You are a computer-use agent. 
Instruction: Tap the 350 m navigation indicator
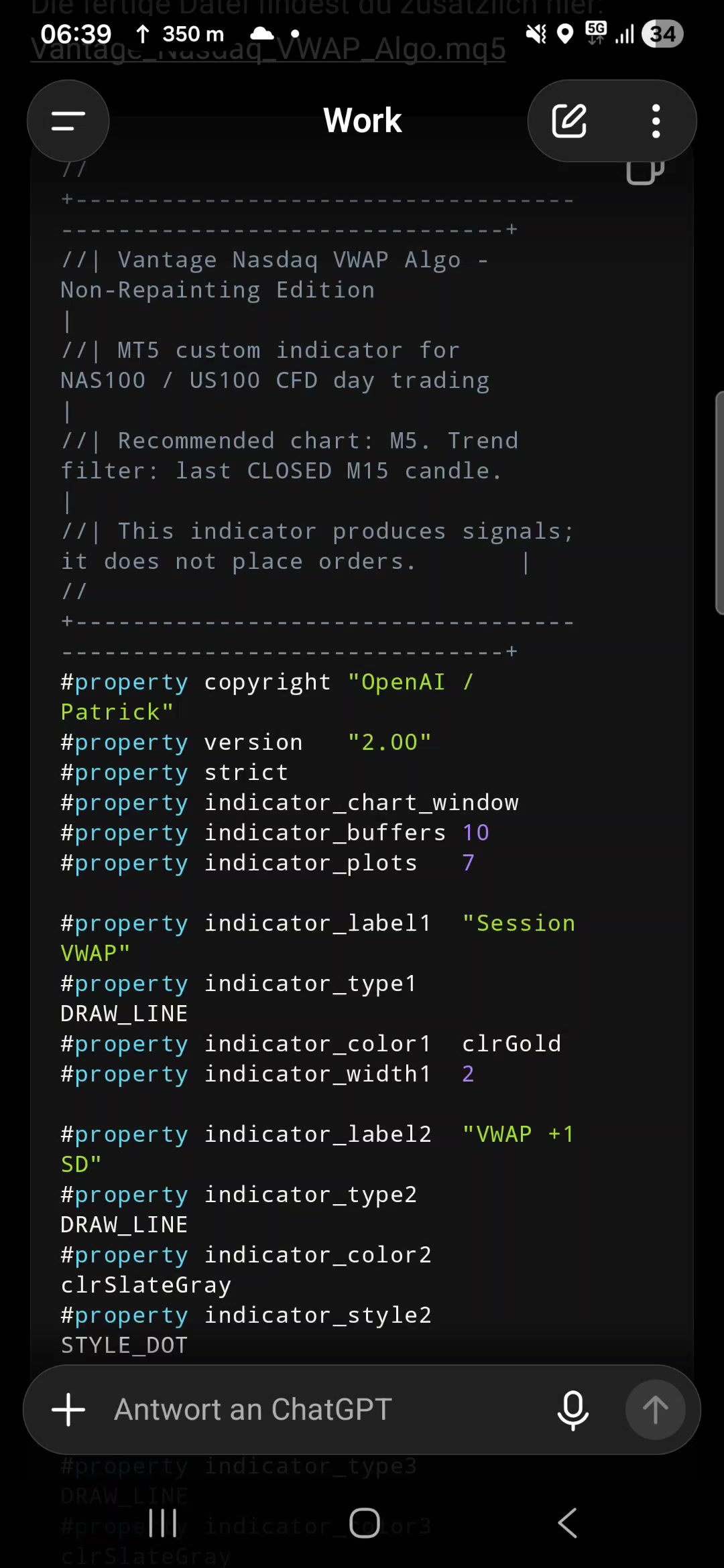click(179, 34)
